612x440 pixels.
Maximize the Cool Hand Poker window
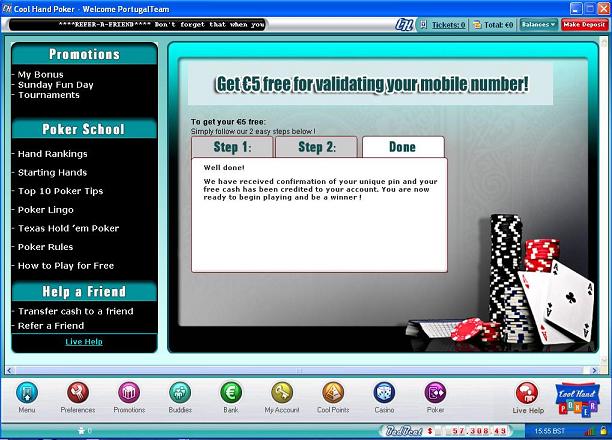pyautogui.click(x=589, y=8)
